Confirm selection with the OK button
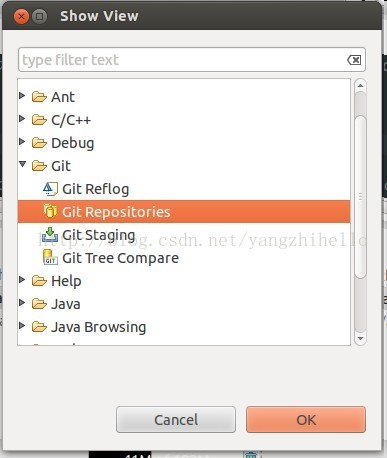 click(306, 420)
